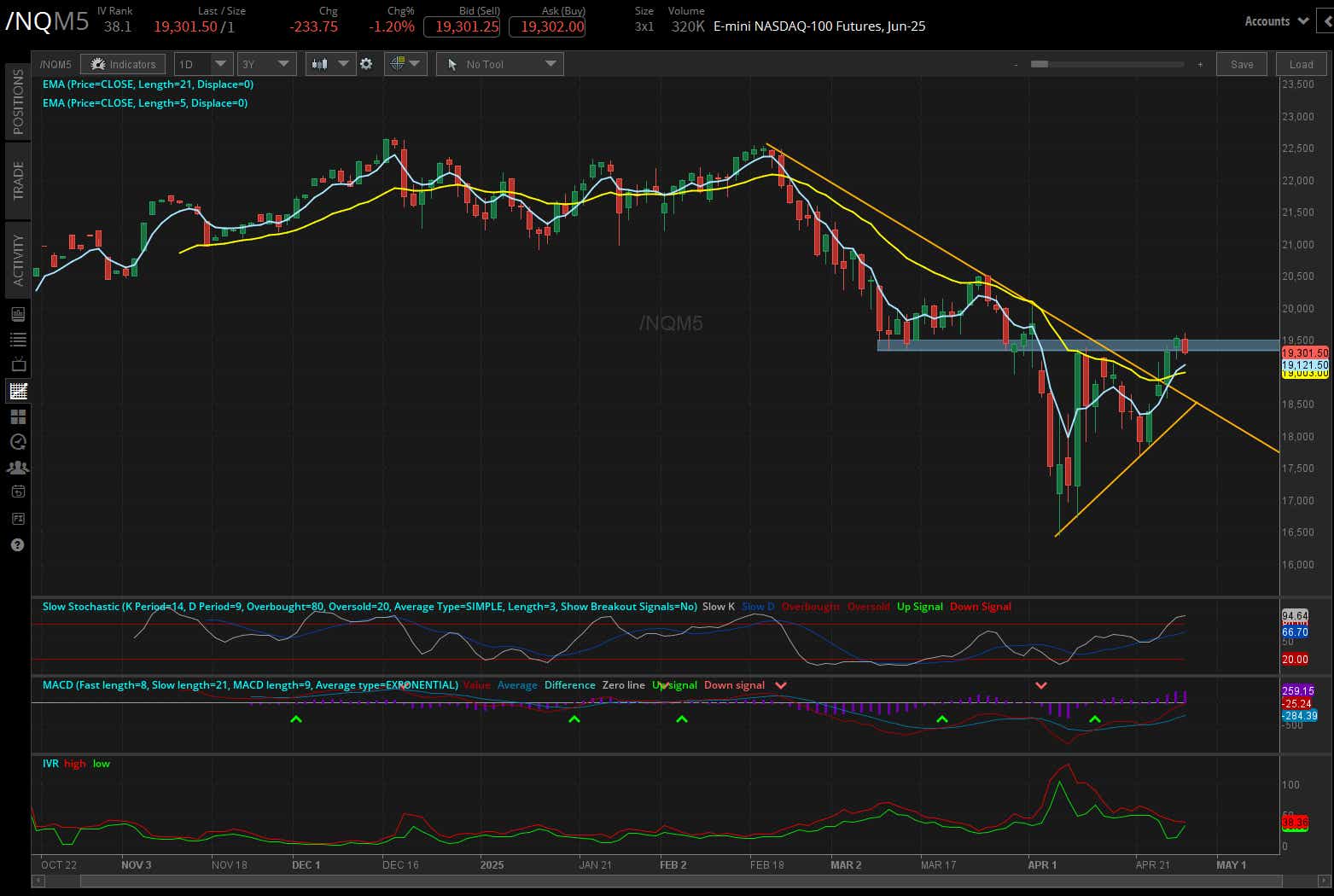Expand the No Tool drawing selector
The width and height of the screenshot is (1334, 896).
[x=550, y=63]
